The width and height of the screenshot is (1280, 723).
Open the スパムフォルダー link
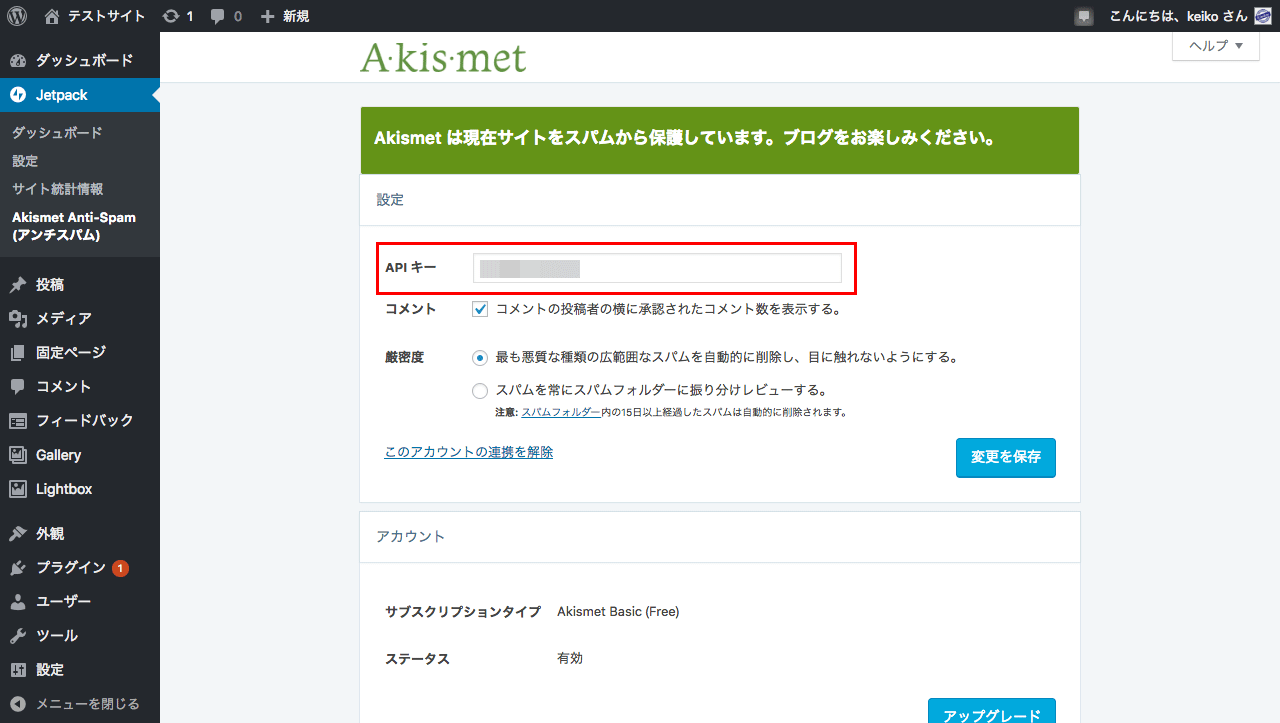(x=561, y=412)
